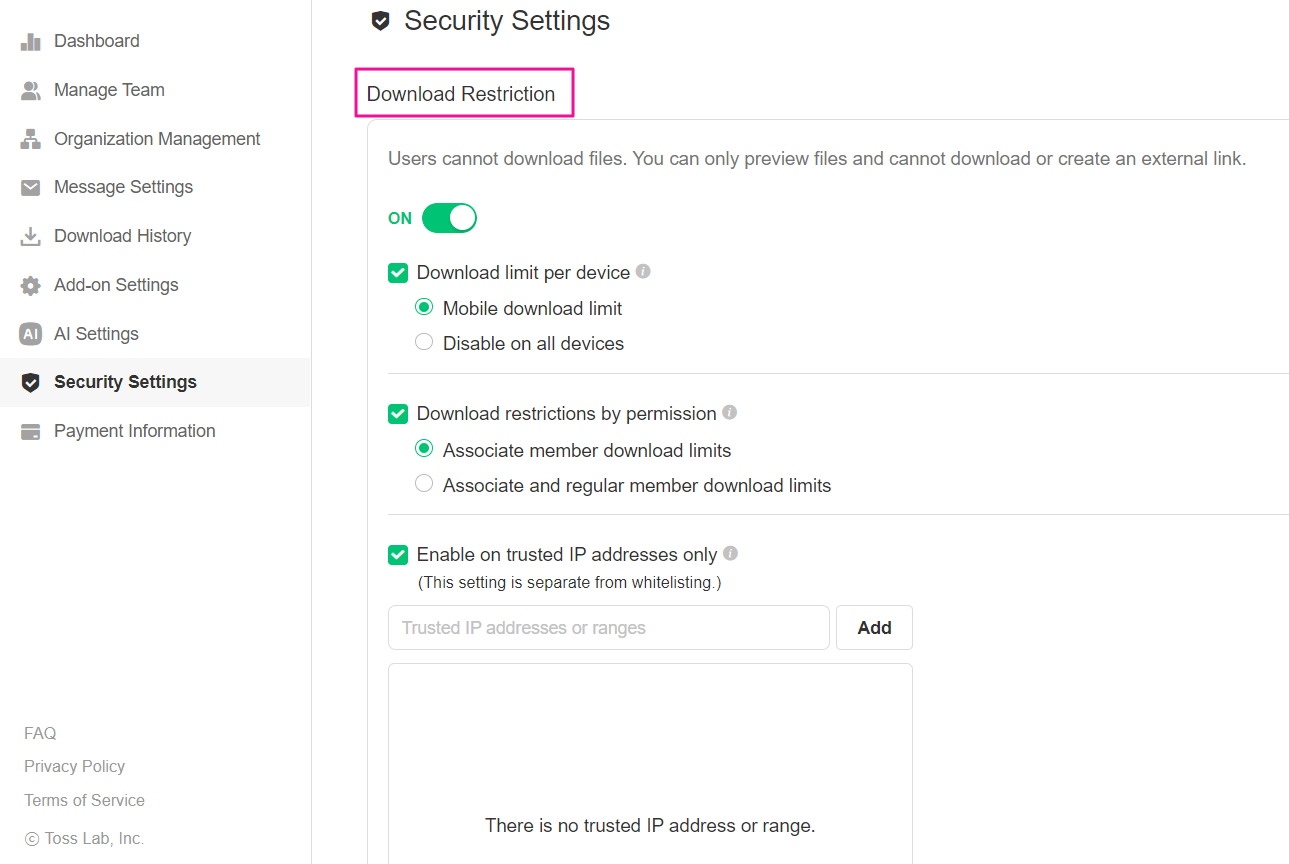
Task: Click the Message Settings envelope icon
Action: click(x=31, y=187)
